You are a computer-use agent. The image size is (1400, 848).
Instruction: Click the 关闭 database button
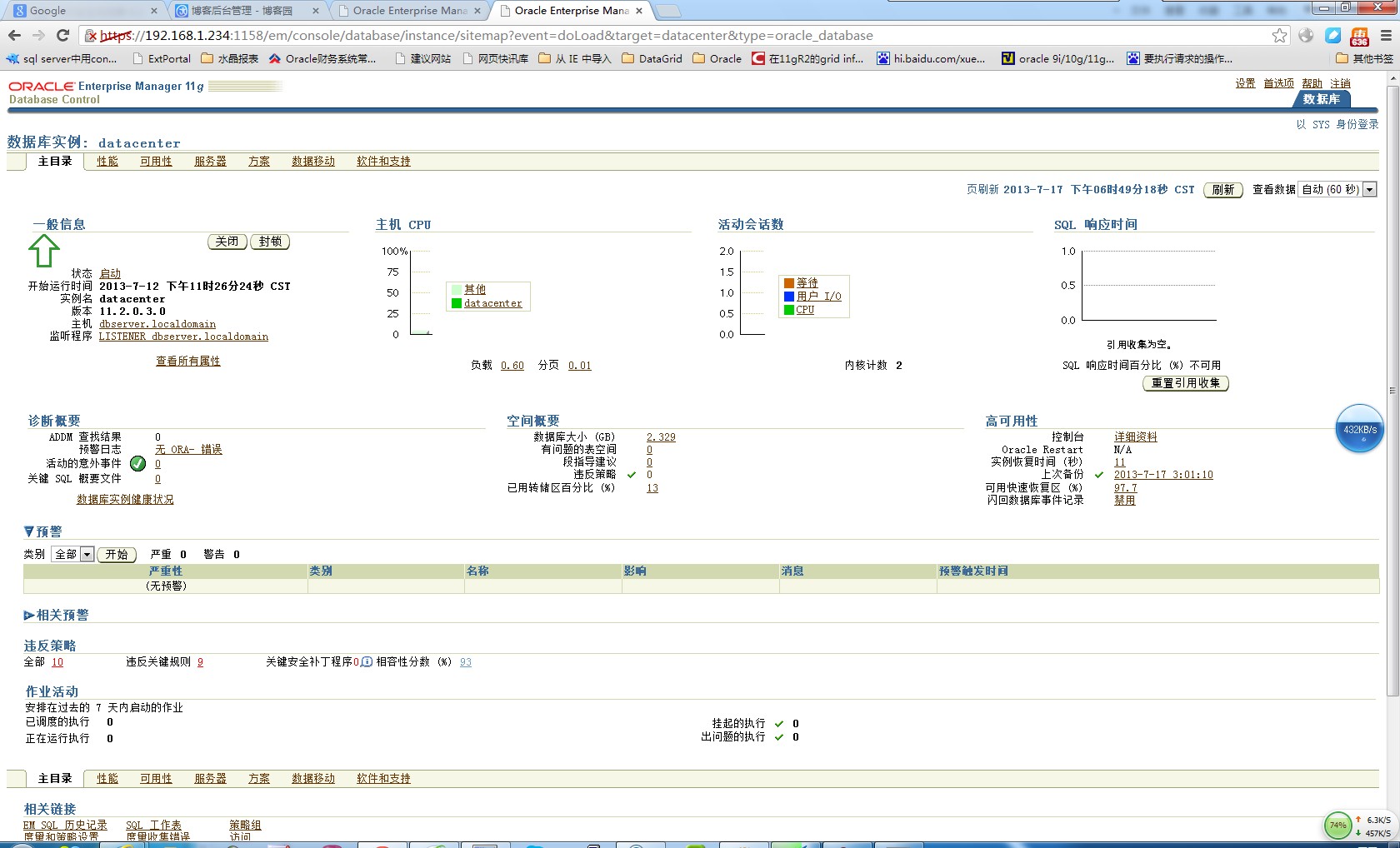click(227, 242)
